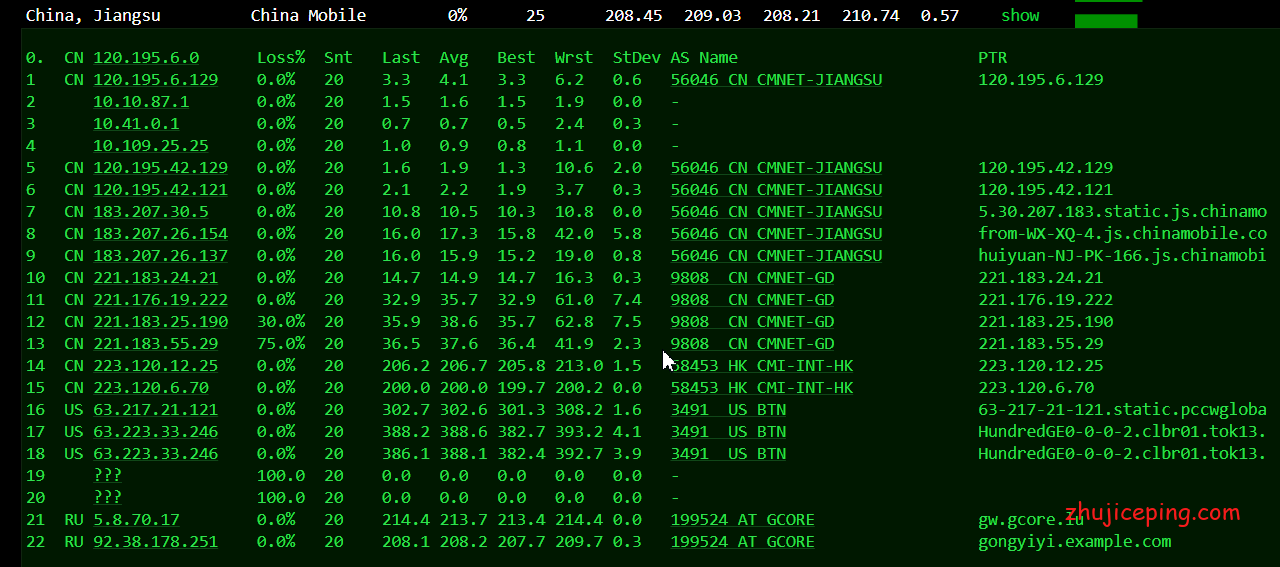
Task: Open the 9808 CN CMNET-GD link in hop 12
Action: (x=752, y=322)
